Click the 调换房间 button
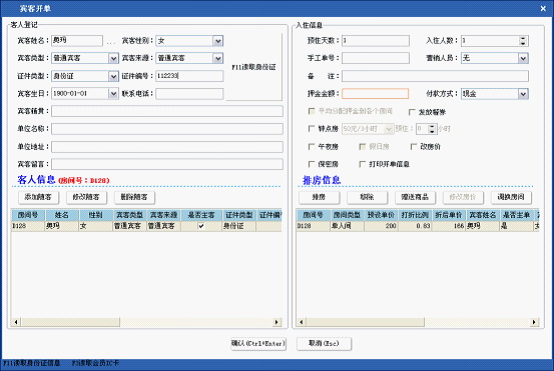 tap(511, 198)
